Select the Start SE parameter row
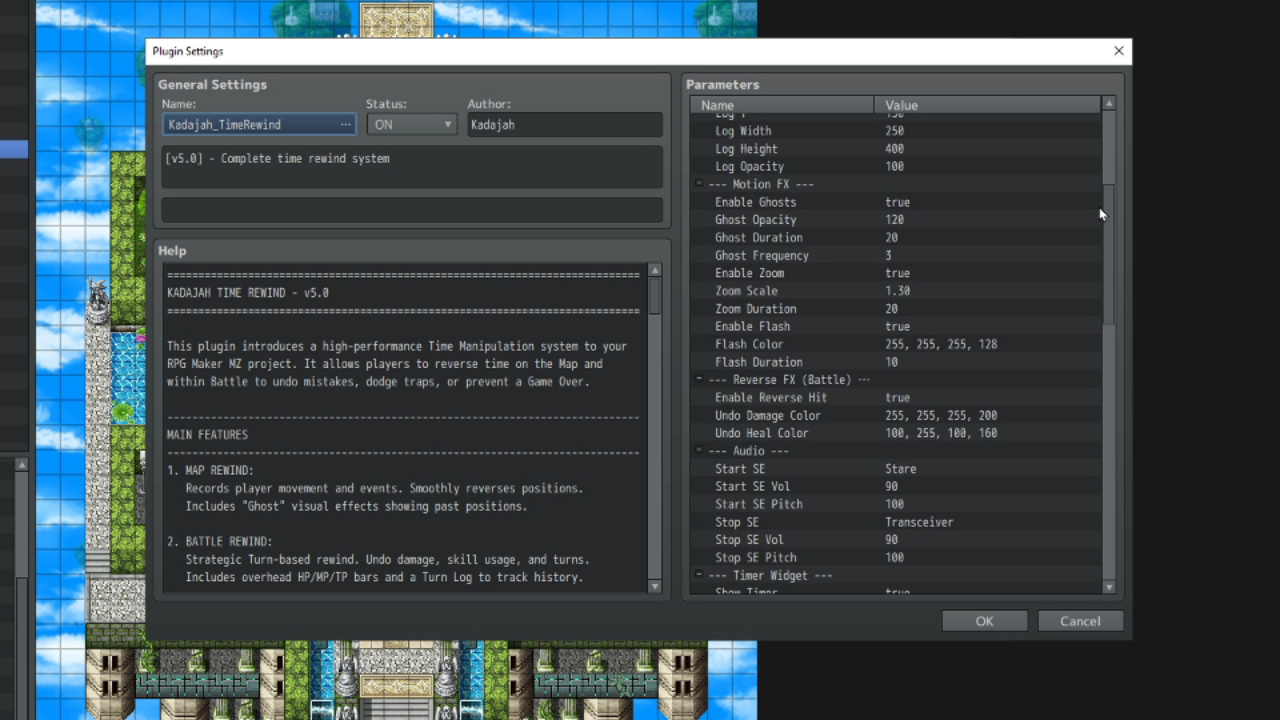The image size is (1280, 720). click(x=895, y=469)
